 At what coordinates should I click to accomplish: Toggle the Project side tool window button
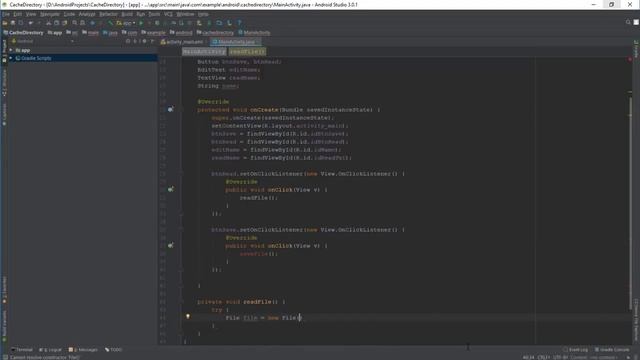[x=4, y=50]
